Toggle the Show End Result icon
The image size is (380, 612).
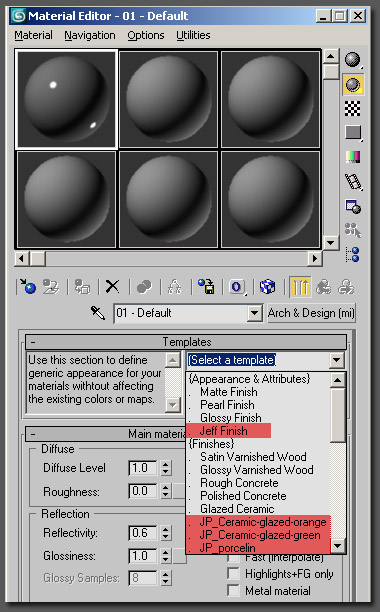[x=300, y=287]
